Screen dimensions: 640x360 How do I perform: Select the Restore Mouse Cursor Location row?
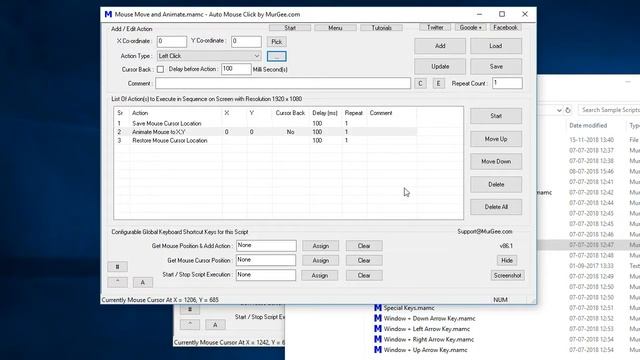click(265, 140)
